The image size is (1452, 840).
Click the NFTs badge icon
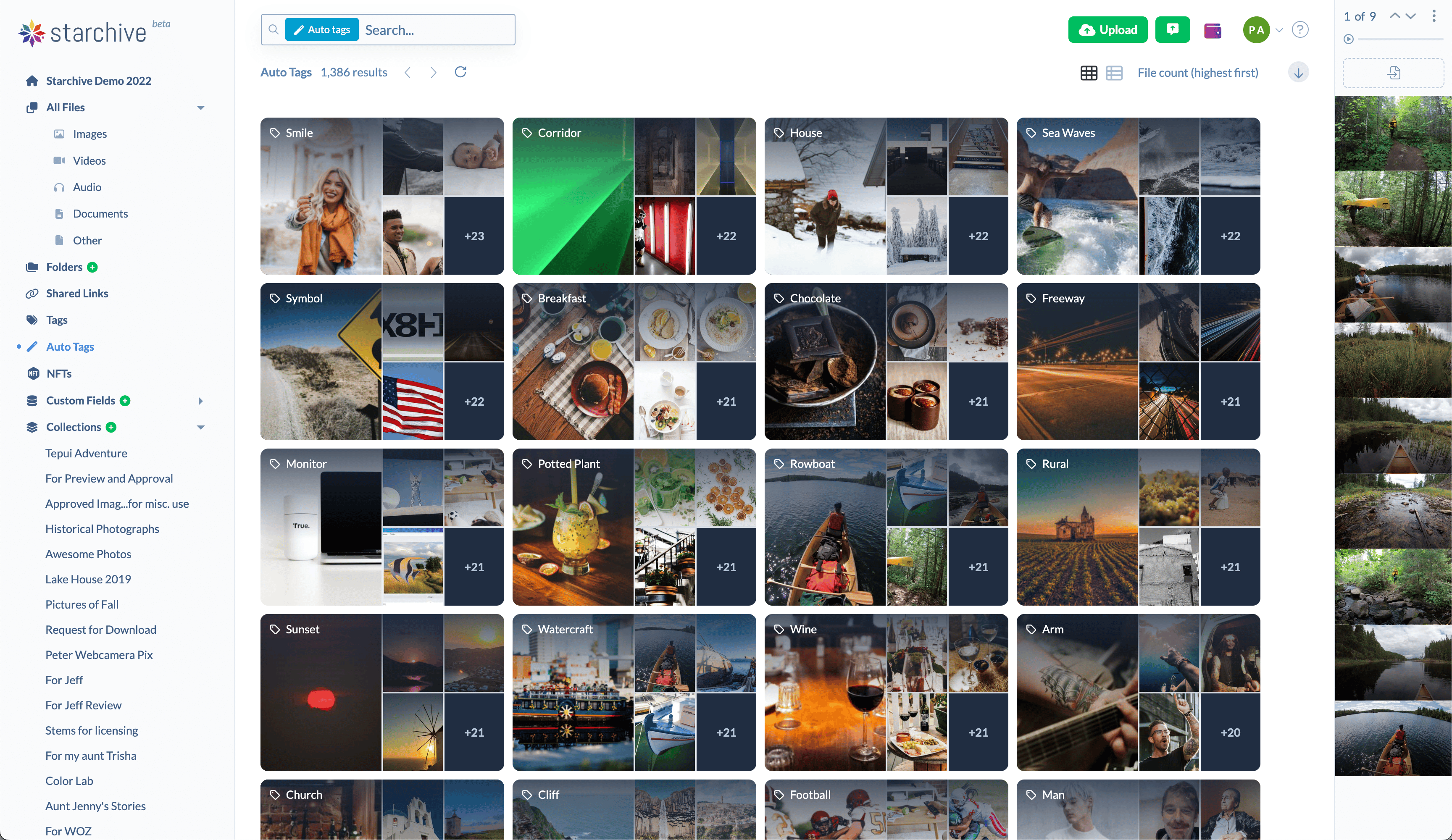[33, 373]
